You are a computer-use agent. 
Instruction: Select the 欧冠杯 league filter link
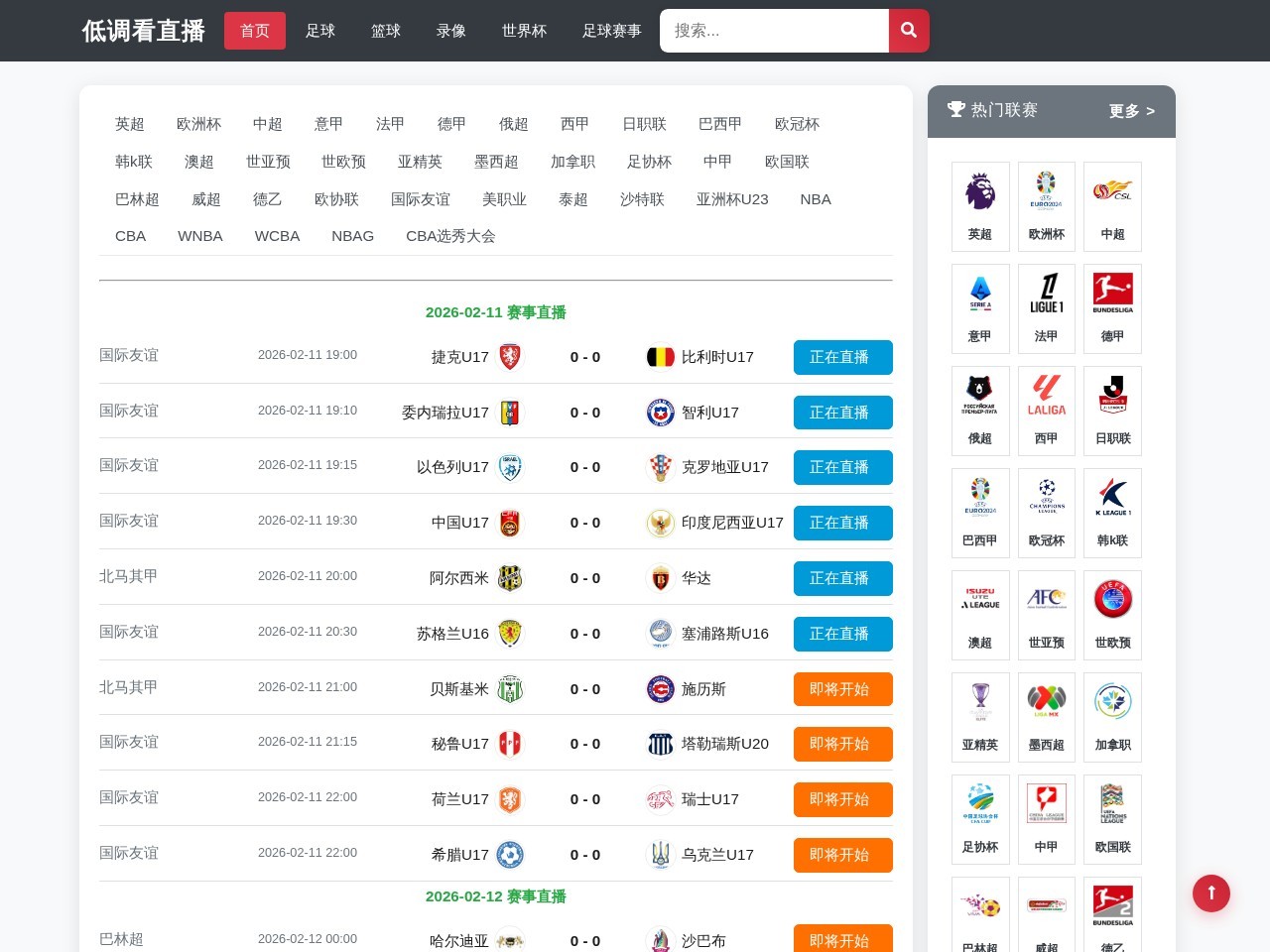[x=797, y=124]
